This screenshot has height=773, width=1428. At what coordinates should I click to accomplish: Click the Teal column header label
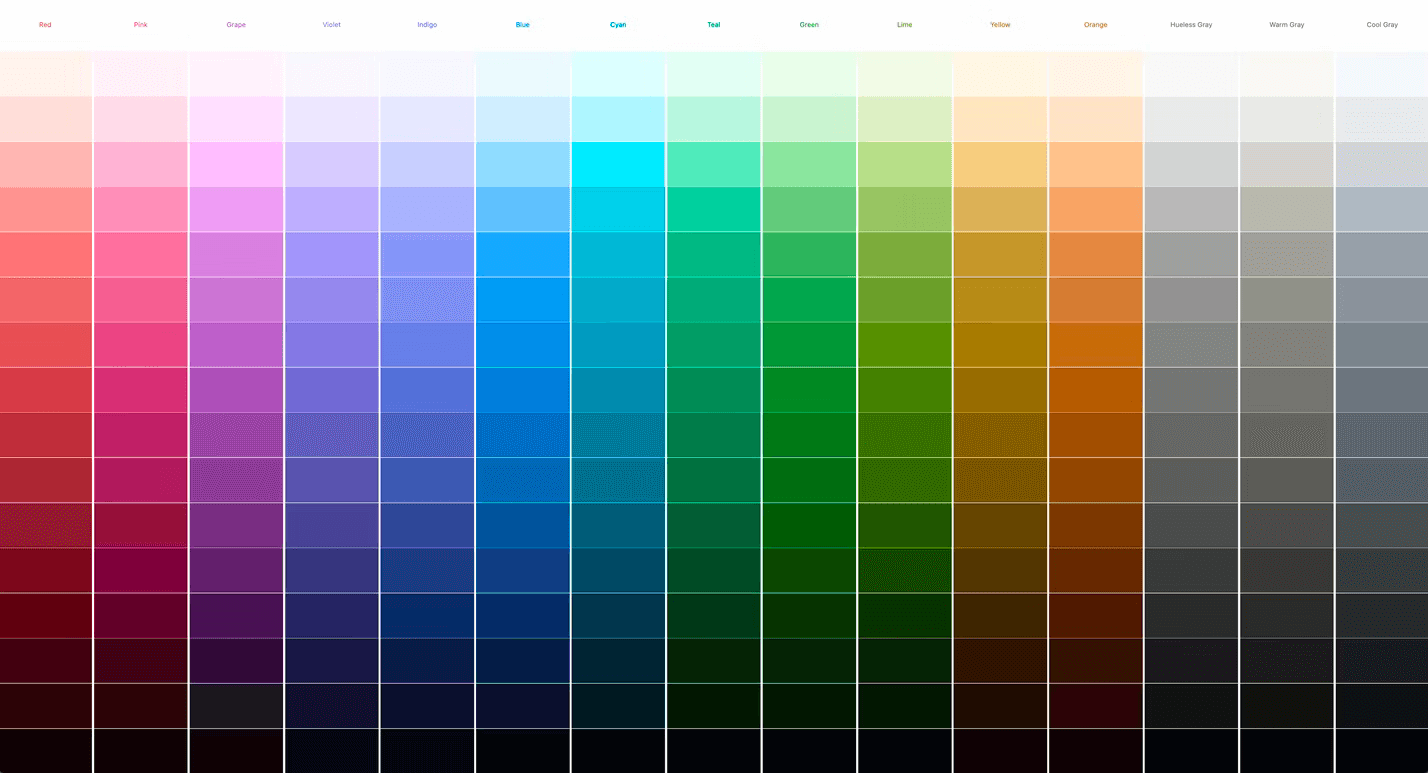(x=713, y=24)
